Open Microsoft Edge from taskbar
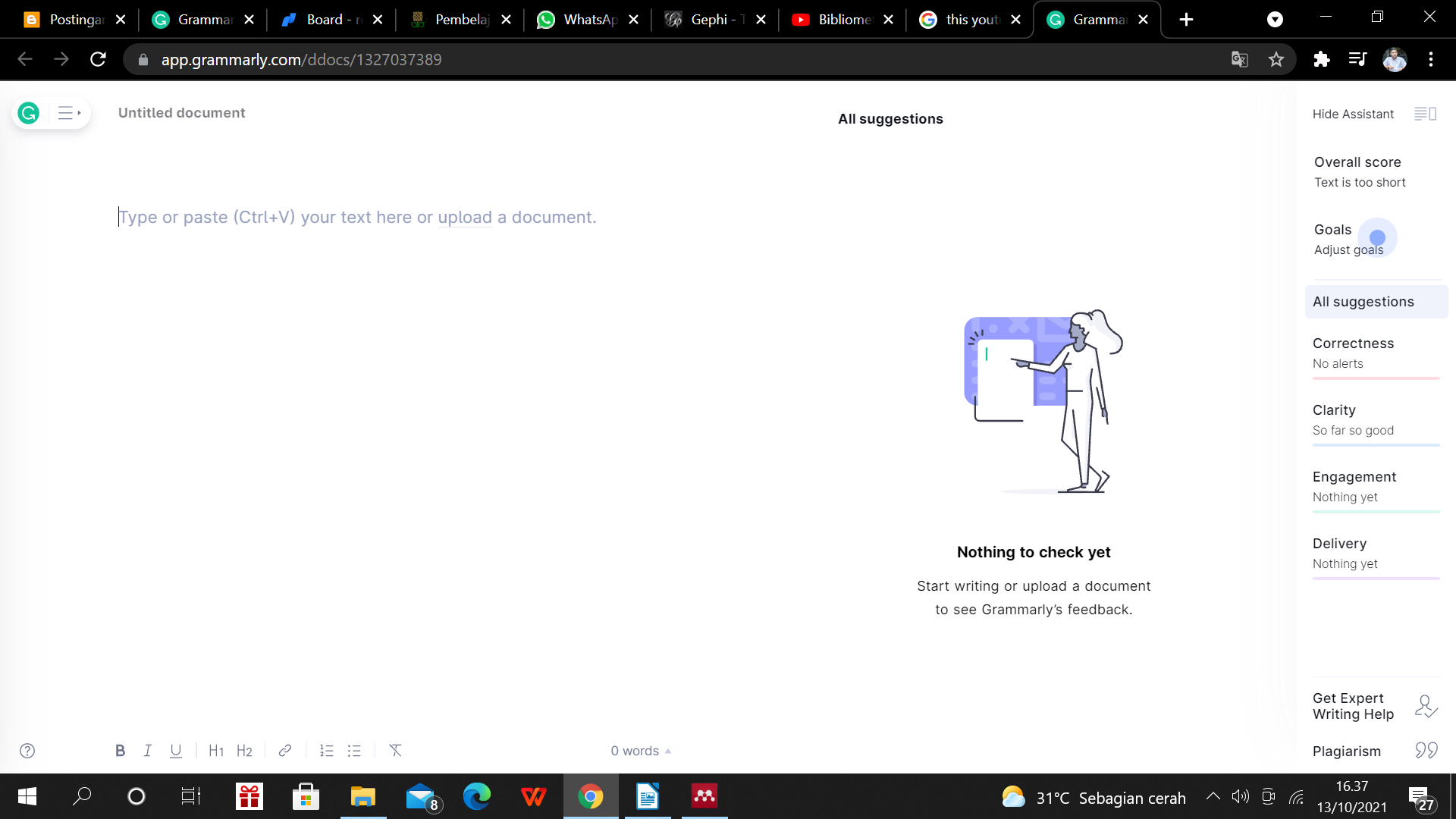 (477, 796)
